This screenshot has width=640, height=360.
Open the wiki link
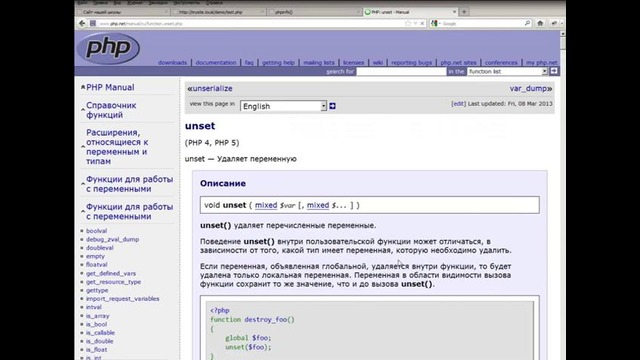[x=378, y=62]
